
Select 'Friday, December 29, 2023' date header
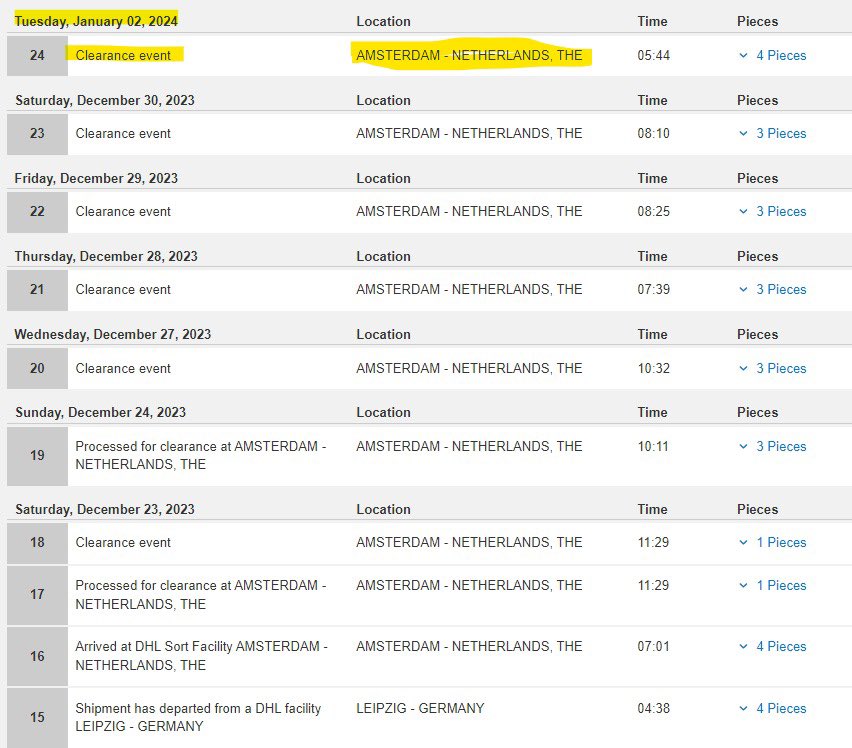pos(96,179)
